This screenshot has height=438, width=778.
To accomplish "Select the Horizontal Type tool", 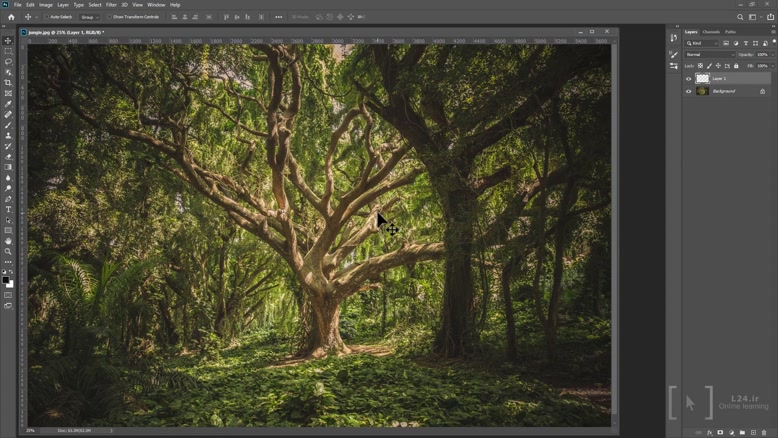I will tap(8, 209).
